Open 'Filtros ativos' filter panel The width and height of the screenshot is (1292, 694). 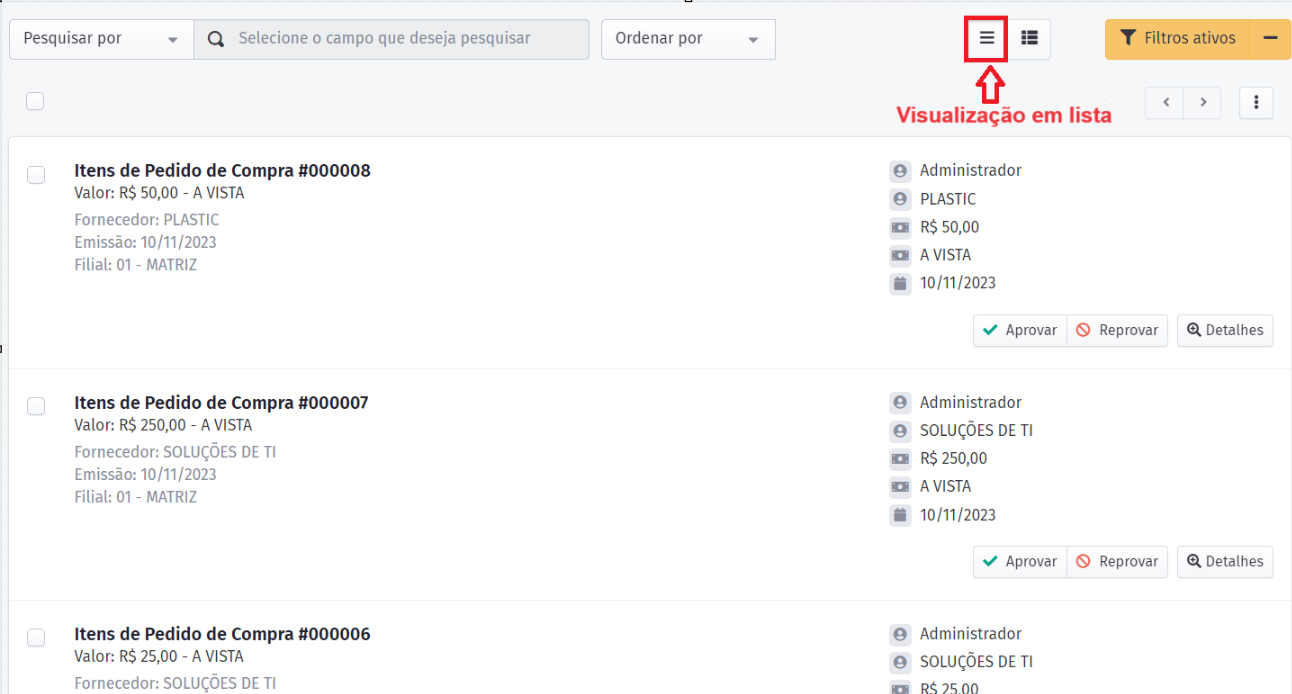[x=1177, y=39]
